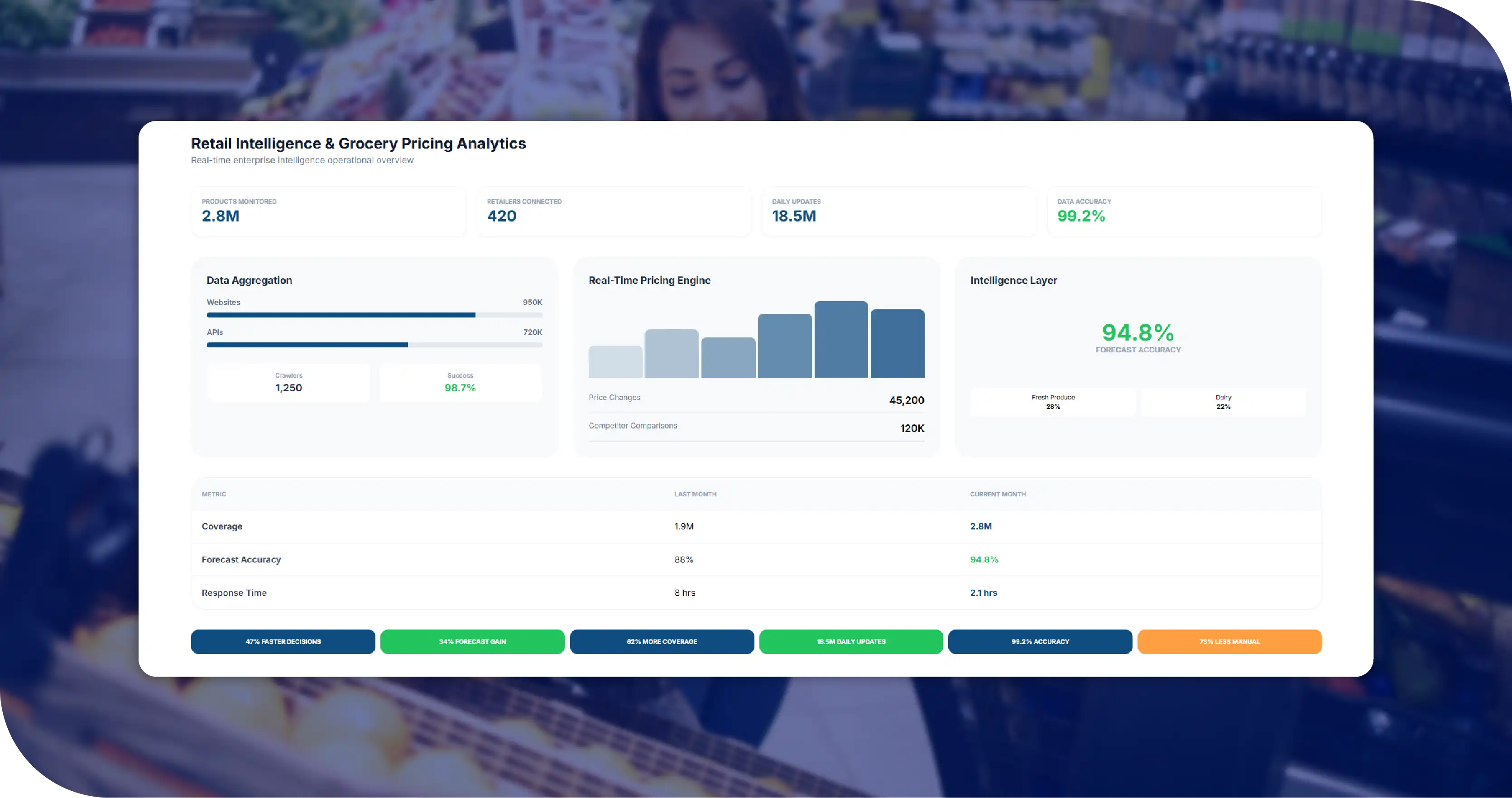The width and height of the screenshot is (1512, 798).
Task: Select the 34% Forecast Gain badge
Action: coord(472,641)
